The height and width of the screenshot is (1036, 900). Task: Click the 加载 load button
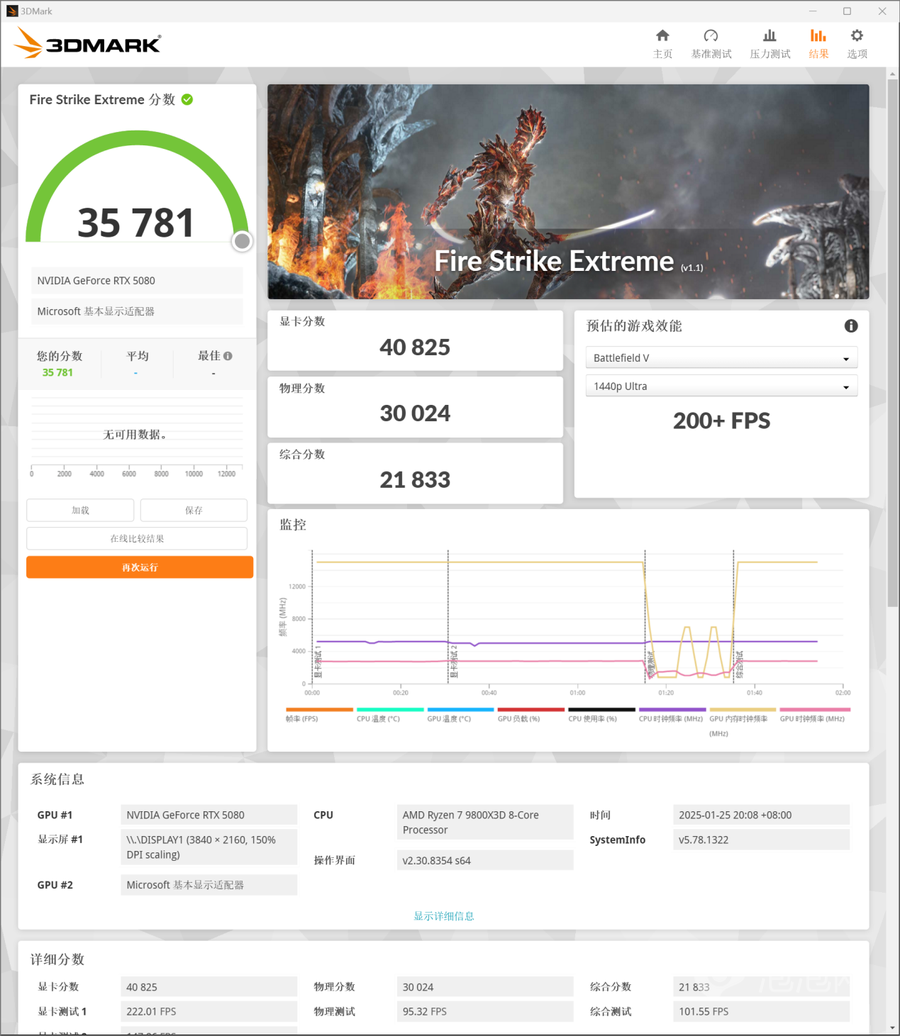coord(80,510)
